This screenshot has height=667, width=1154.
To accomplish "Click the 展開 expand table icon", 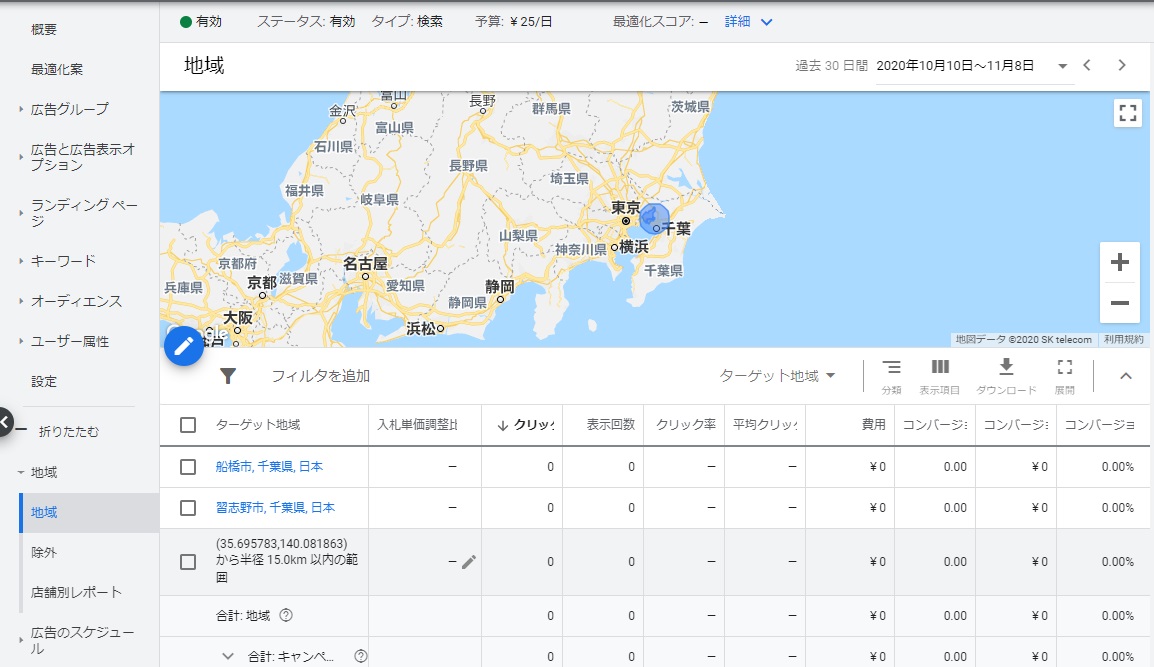I will (1064, 376).
